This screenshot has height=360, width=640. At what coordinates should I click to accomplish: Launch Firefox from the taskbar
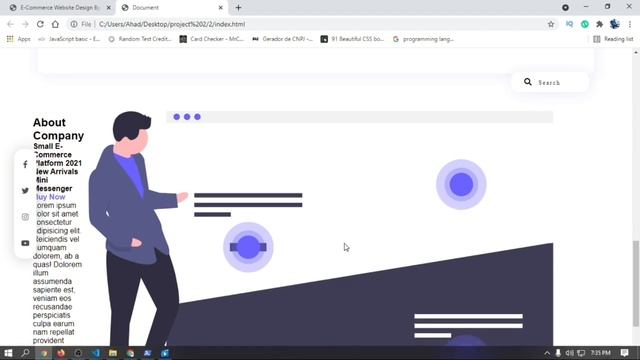(61, 353)
